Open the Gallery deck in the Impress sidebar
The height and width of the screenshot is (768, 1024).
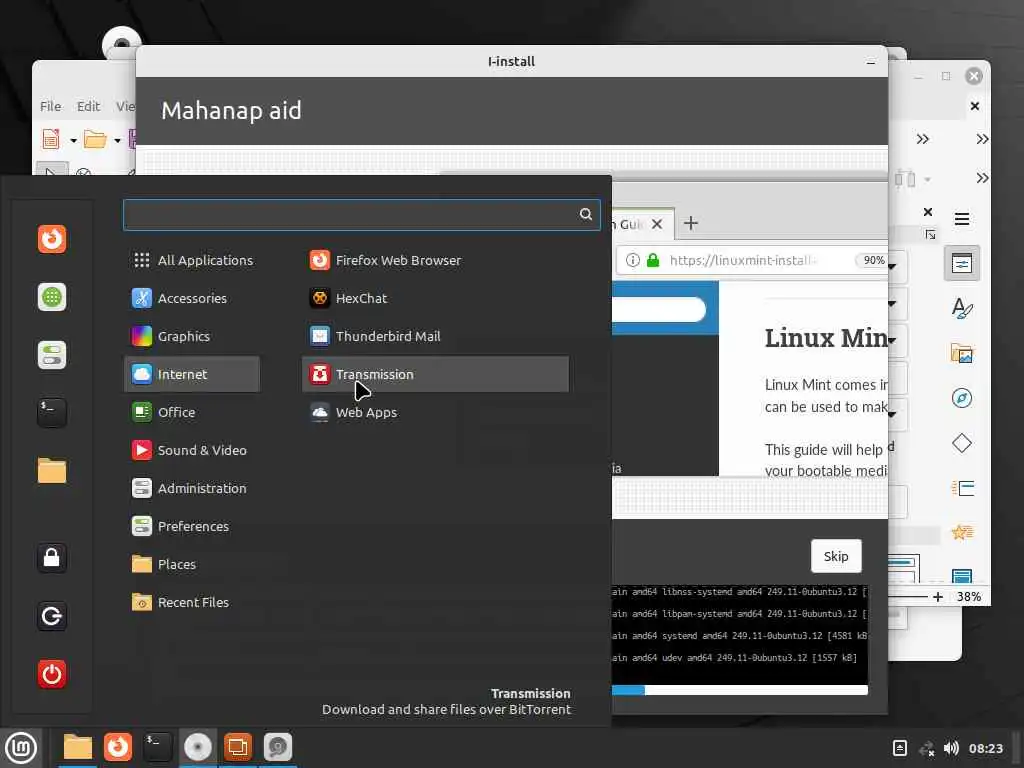[961, 353]
